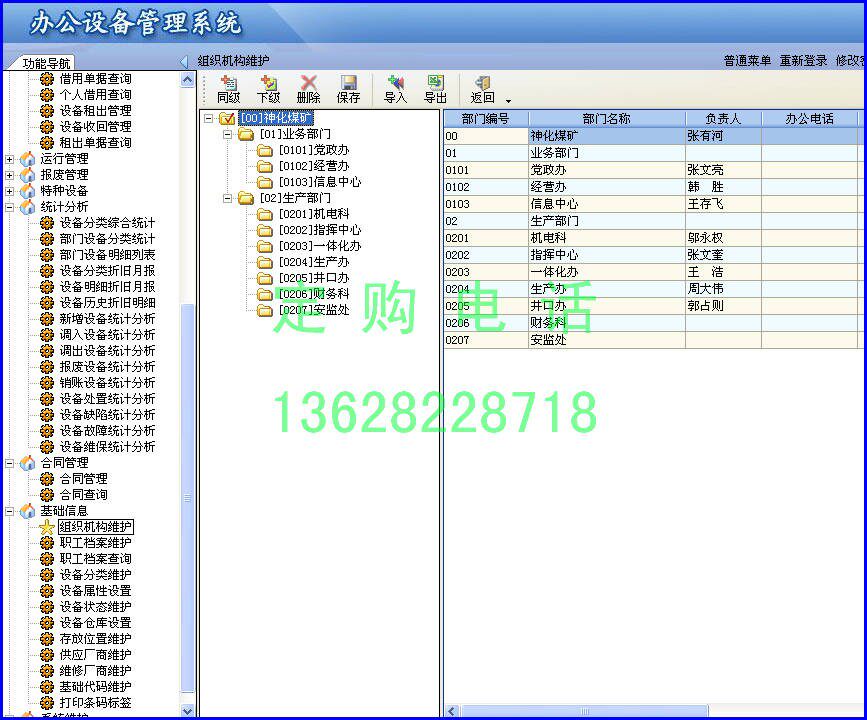
Task: Click the navigation vertical scrollbar thumb
Action: [187, 498]
